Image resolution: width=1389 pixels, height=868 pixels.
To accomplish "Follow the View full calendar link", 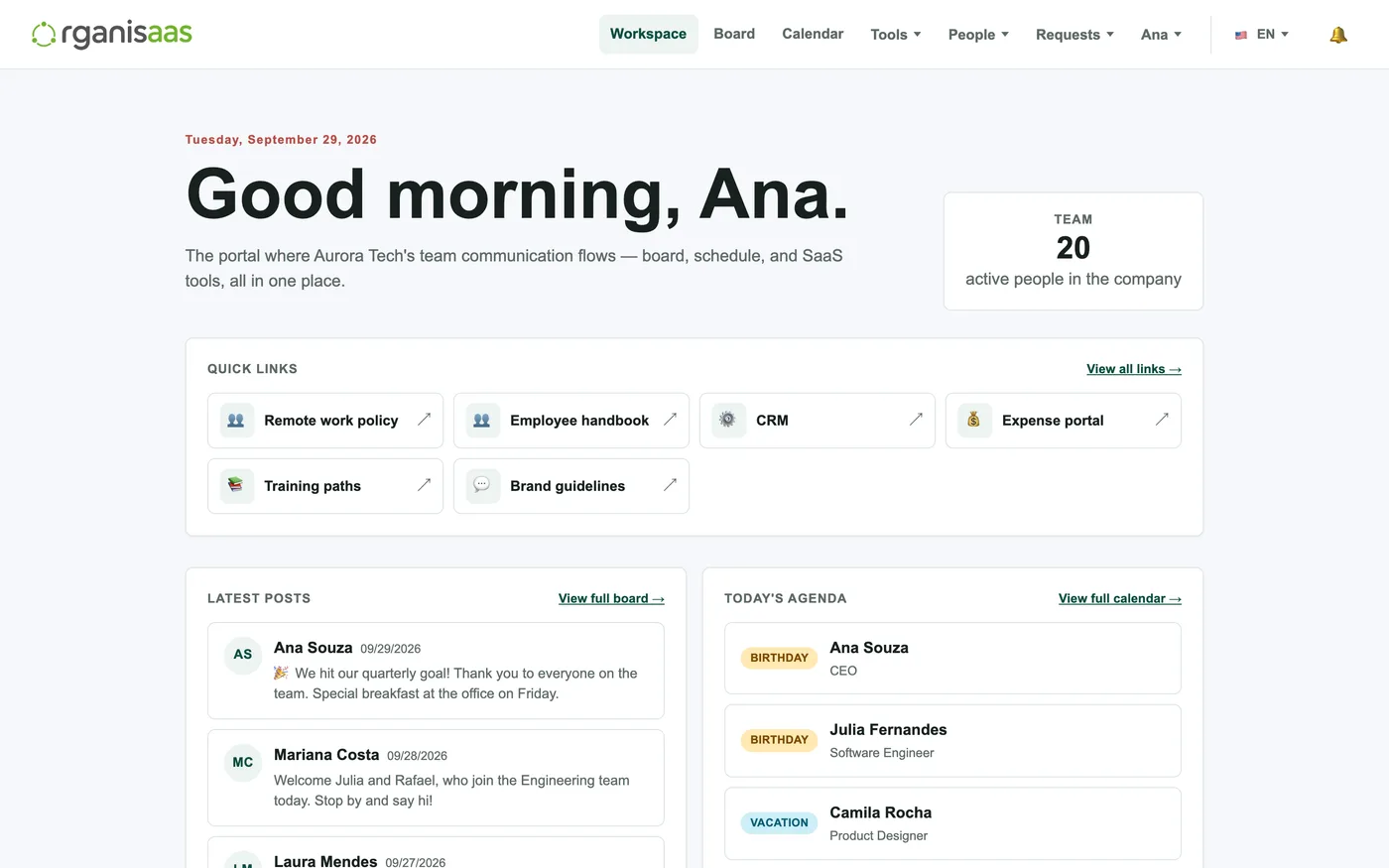I will 1120,599.
